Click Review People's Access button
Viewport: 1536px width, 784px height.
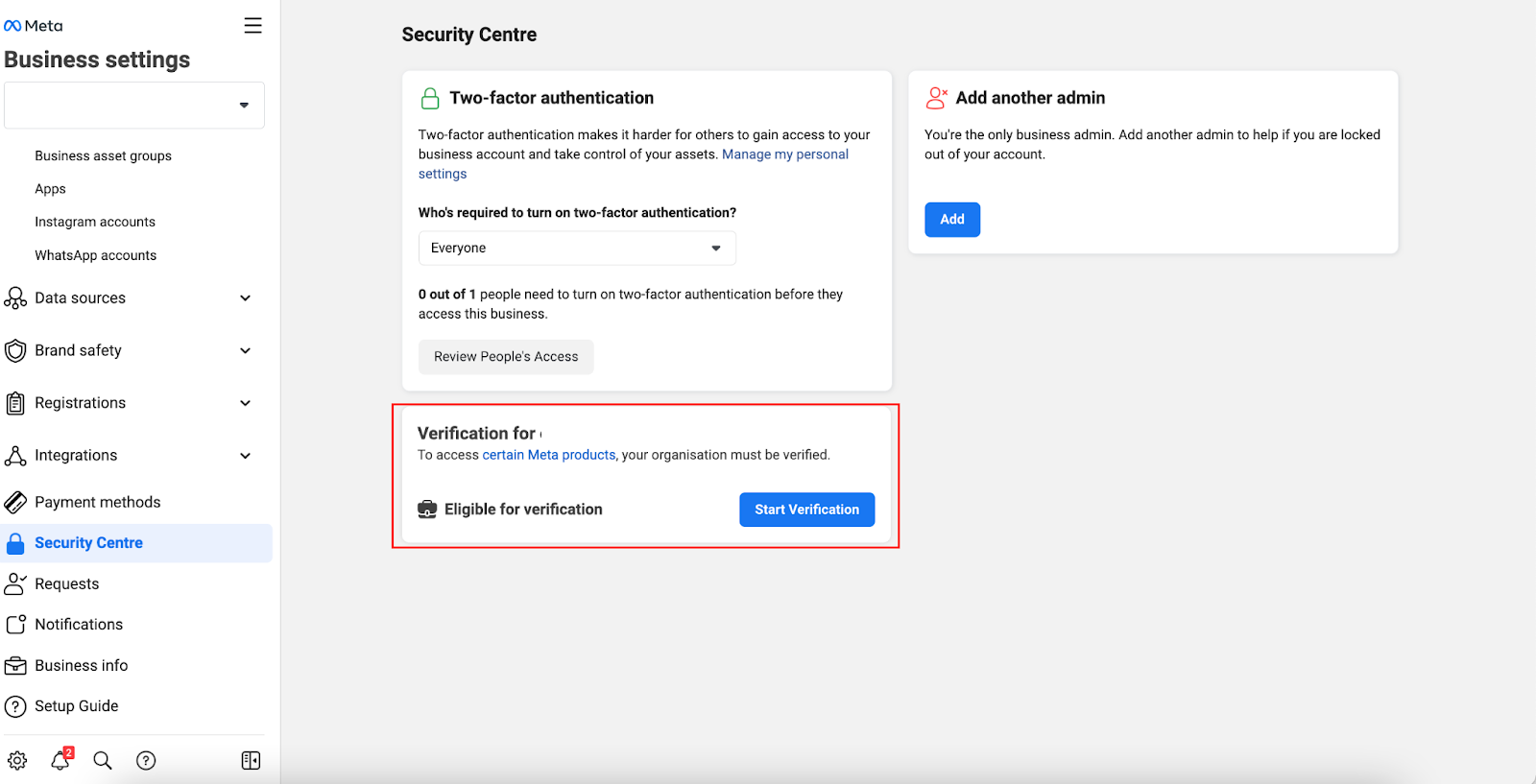pyautogui.click(x=506, y=357)
